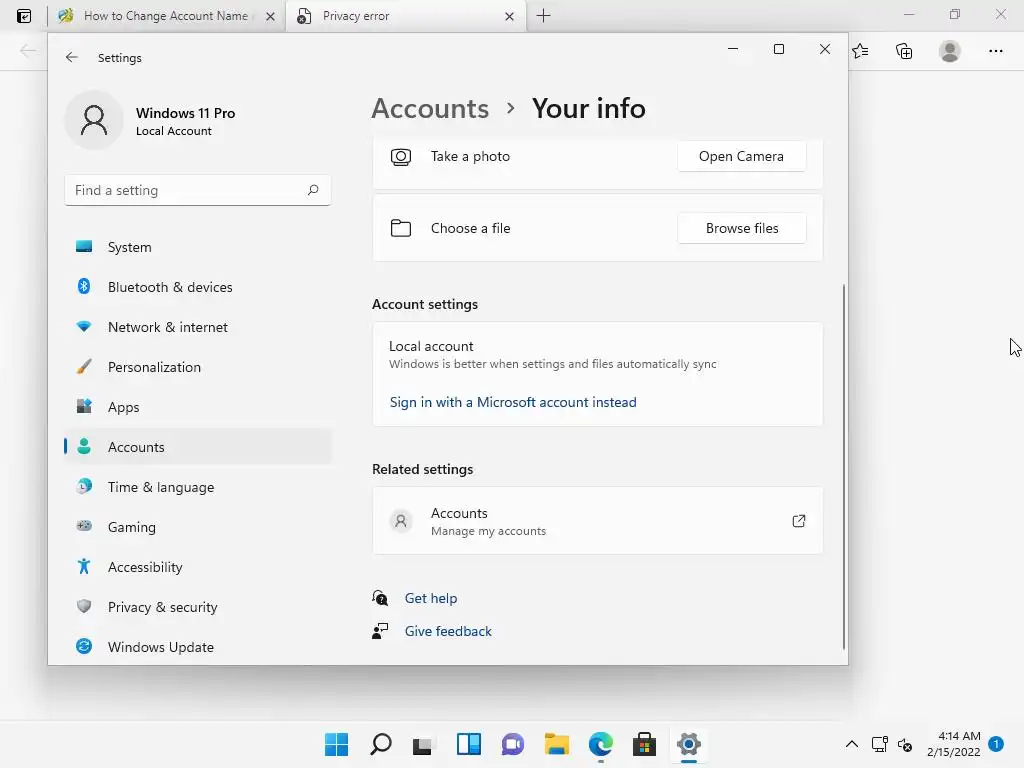Click Accounts in the breadcrumb heading
This screenshot has width=1024, height=768.
430,108
